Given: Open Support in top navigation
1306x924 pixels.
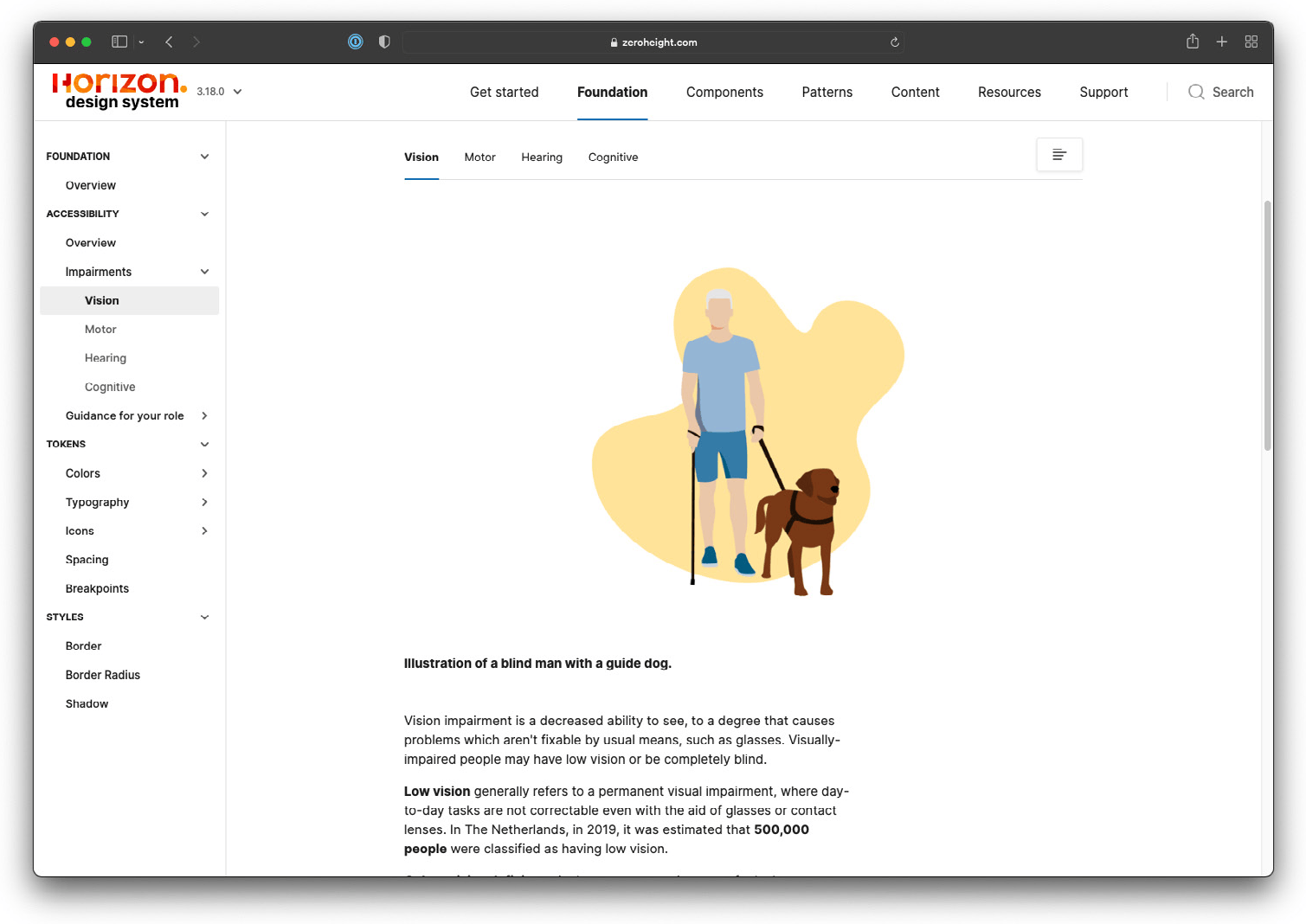Looking at the screenshot, I should pyautogui.click(x=1103, y=92).
